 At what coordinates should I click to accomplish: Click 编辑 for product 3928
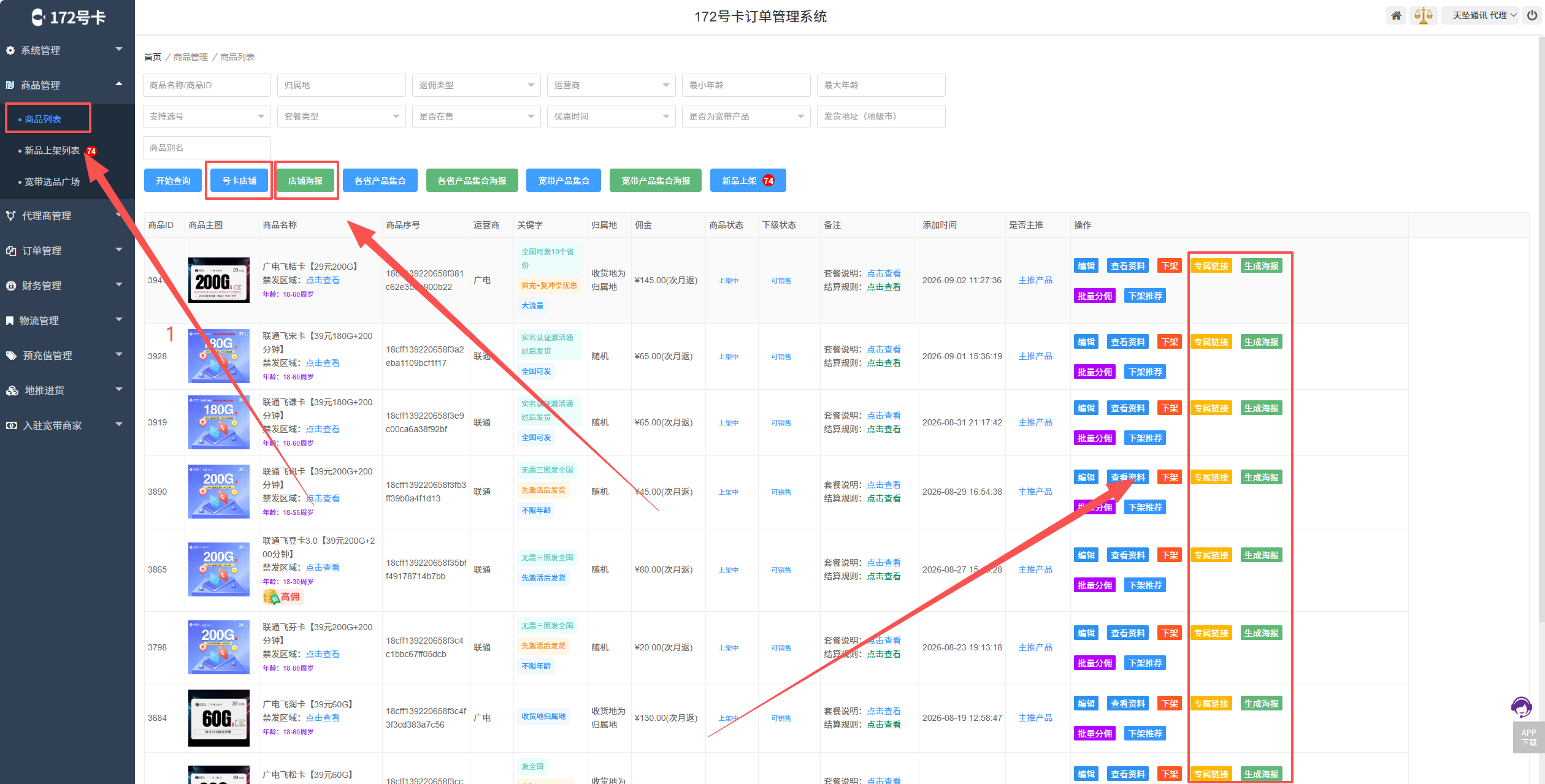click(x=1086, y=342)
